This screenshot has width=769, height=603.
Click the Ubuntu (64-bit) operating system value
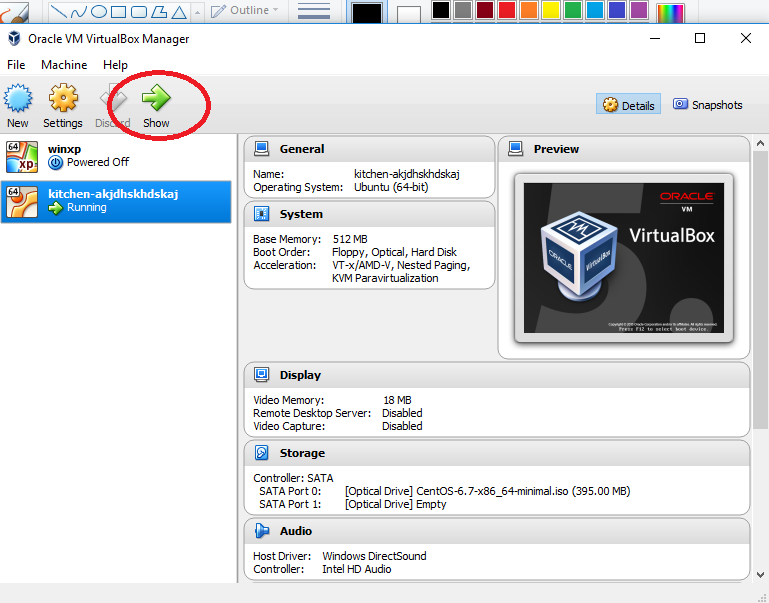(391, 187)
